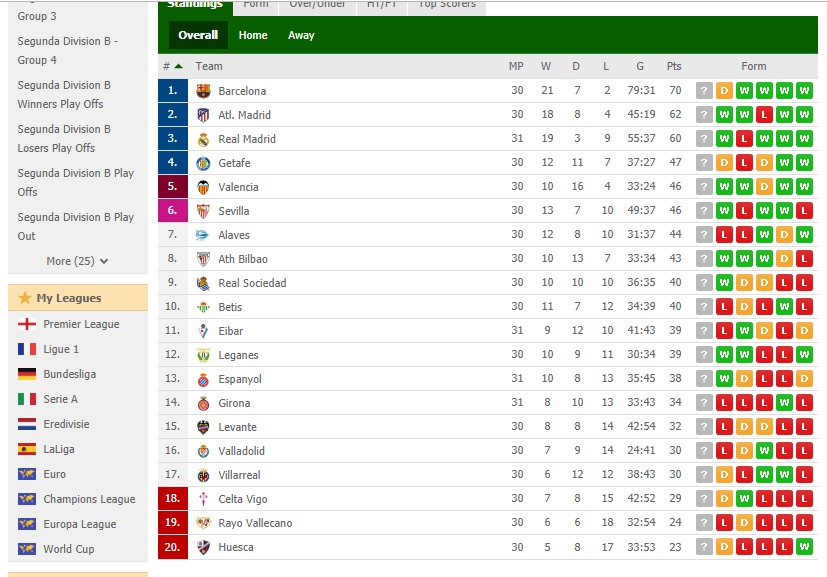Click Sevilla's most recent red L badge
Viewport: 827px width, 577px height.
(804, 211)
